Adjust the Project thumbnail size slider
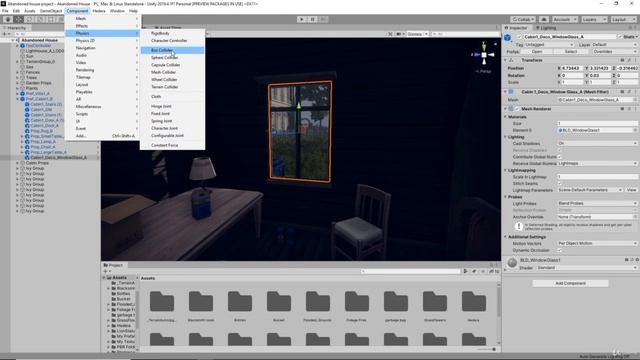The height and width of the screenshot is (360, 640). click(x=487, y=349)
